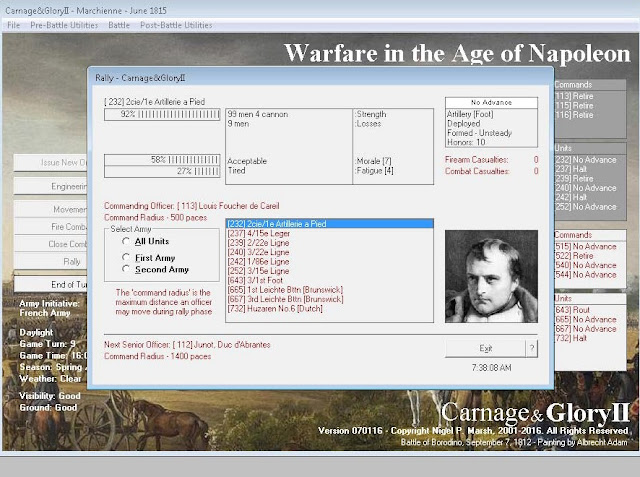
Task: Click the 58% morale progress bar
Action: [x=162, y=160]
